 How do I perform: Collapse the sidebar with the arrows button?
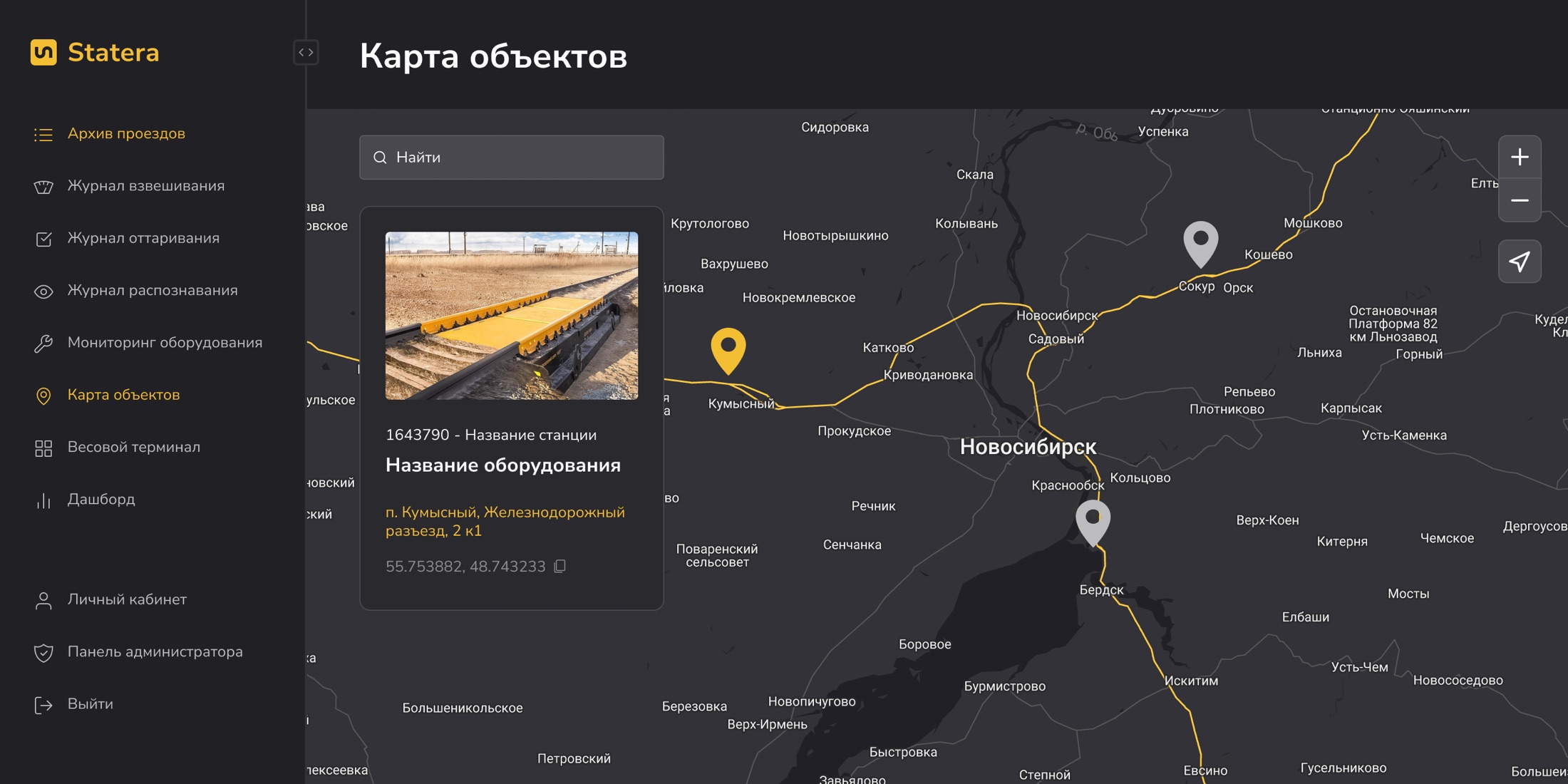point(306,52)
